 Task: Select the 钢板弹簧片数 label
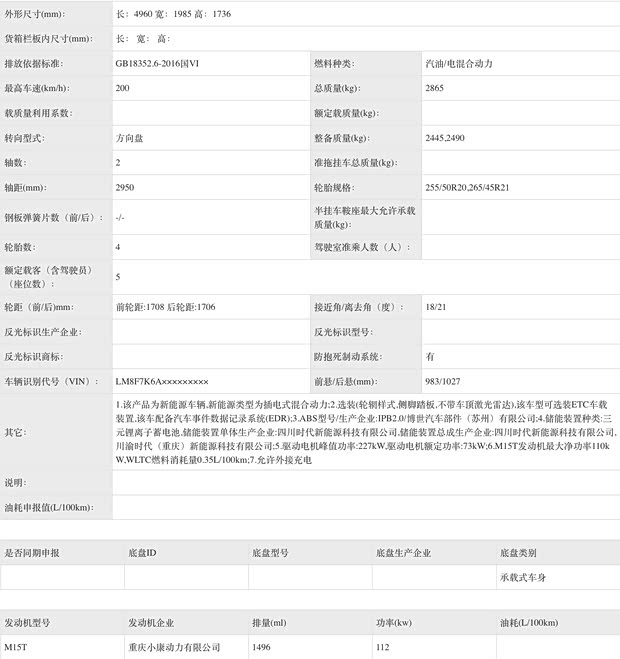click(53, 218)
